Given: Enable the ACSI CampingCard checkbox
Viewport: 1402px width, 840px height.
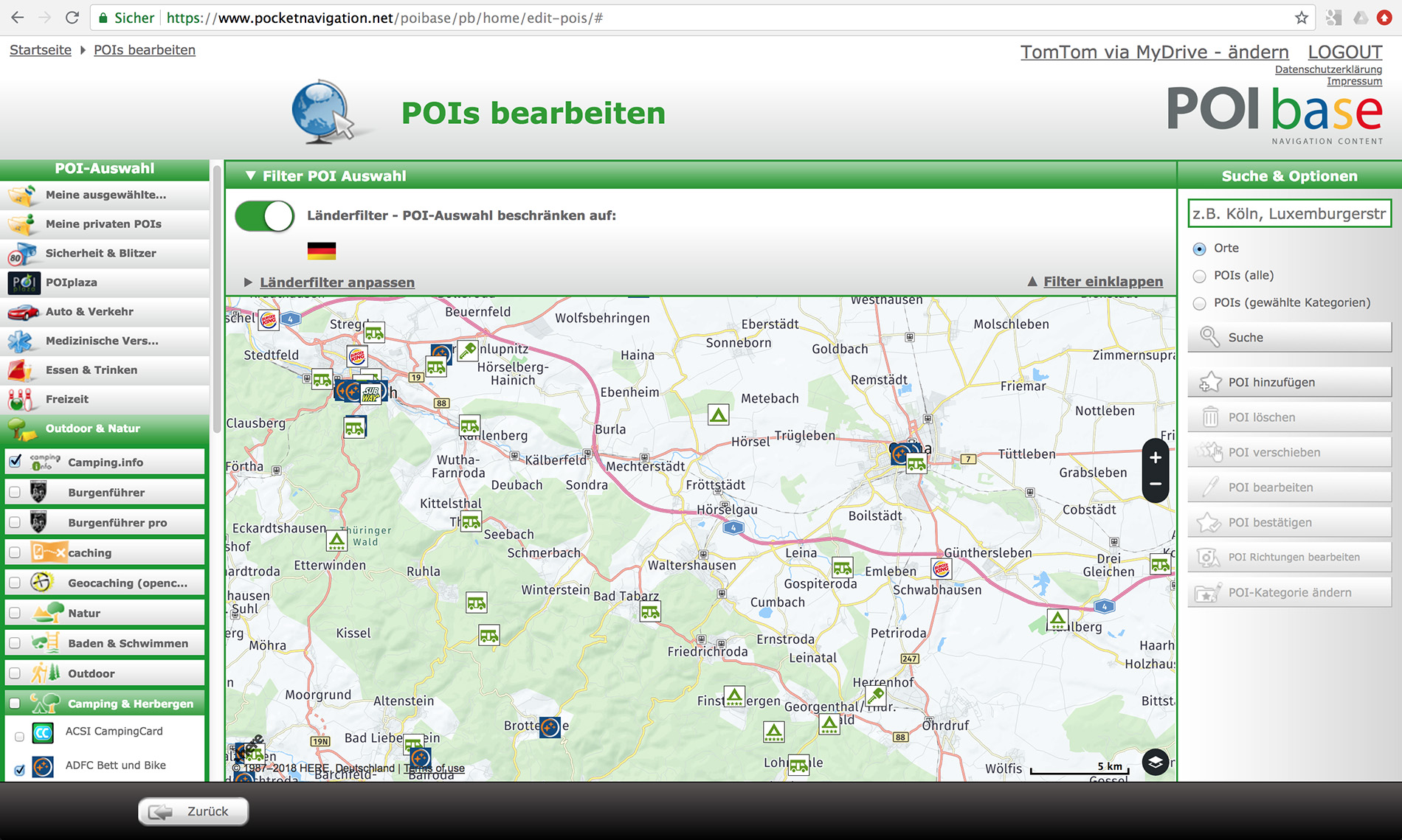Looking at the screenshot, I should tap(20, 736).
